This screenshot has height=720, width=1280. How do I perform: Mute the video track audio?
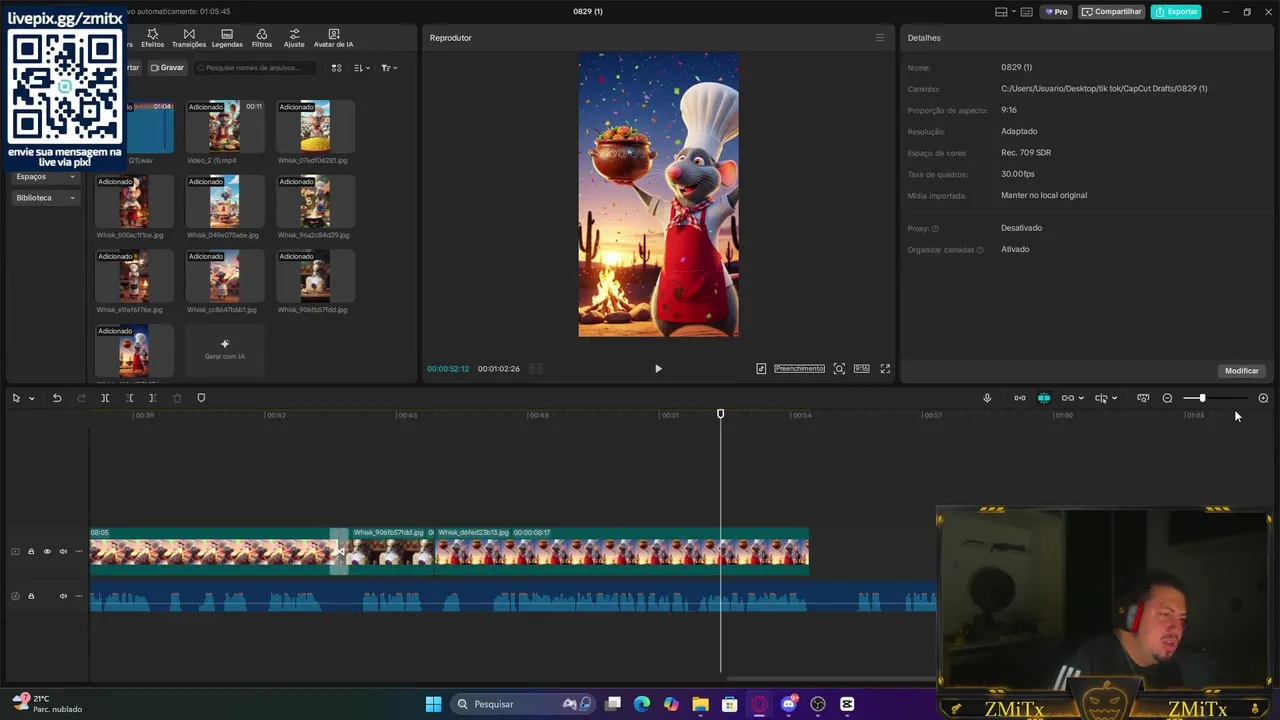(63, 551)
